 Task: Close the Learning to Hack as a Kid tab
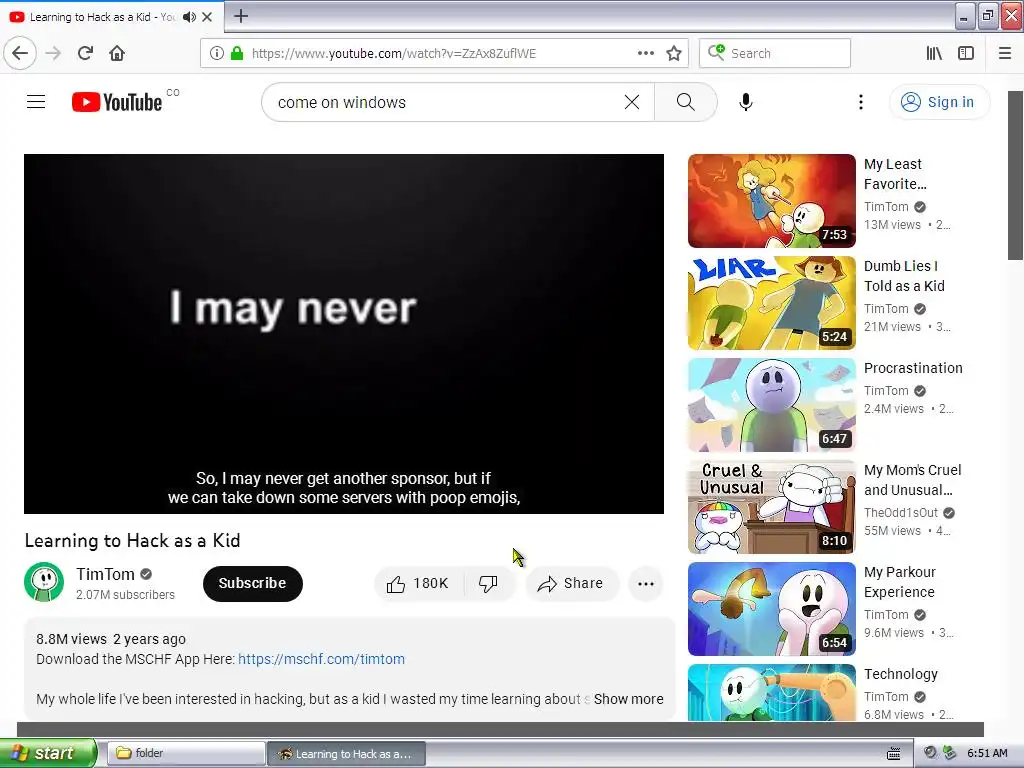click(x=207, y=17)
